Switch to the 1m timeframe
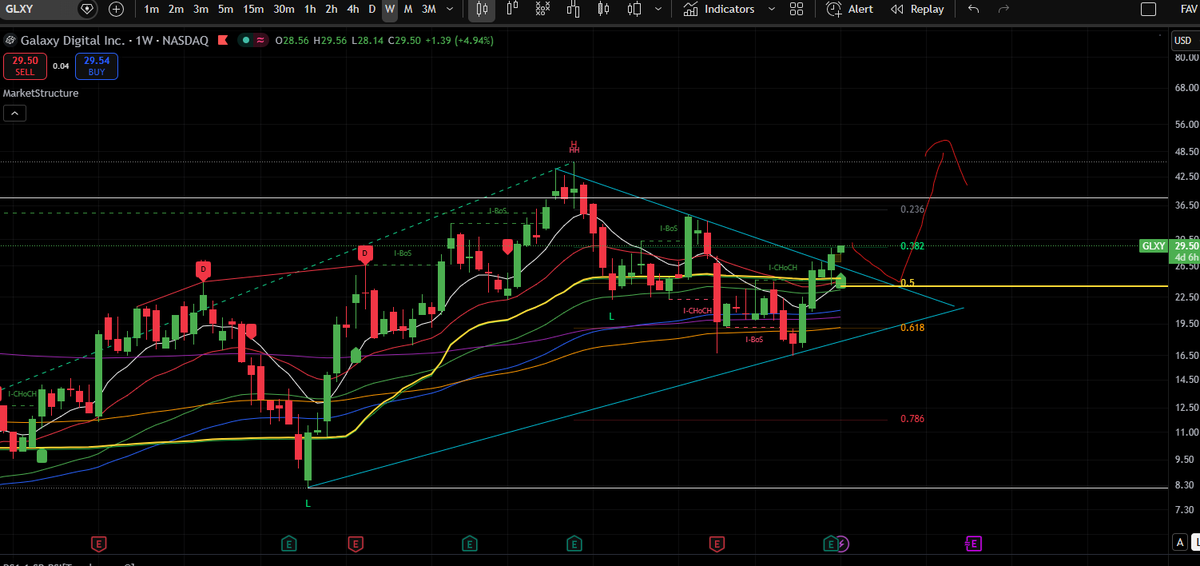Image resolution: width=1200 pixels, height=566 pixels. click(151, 9)
